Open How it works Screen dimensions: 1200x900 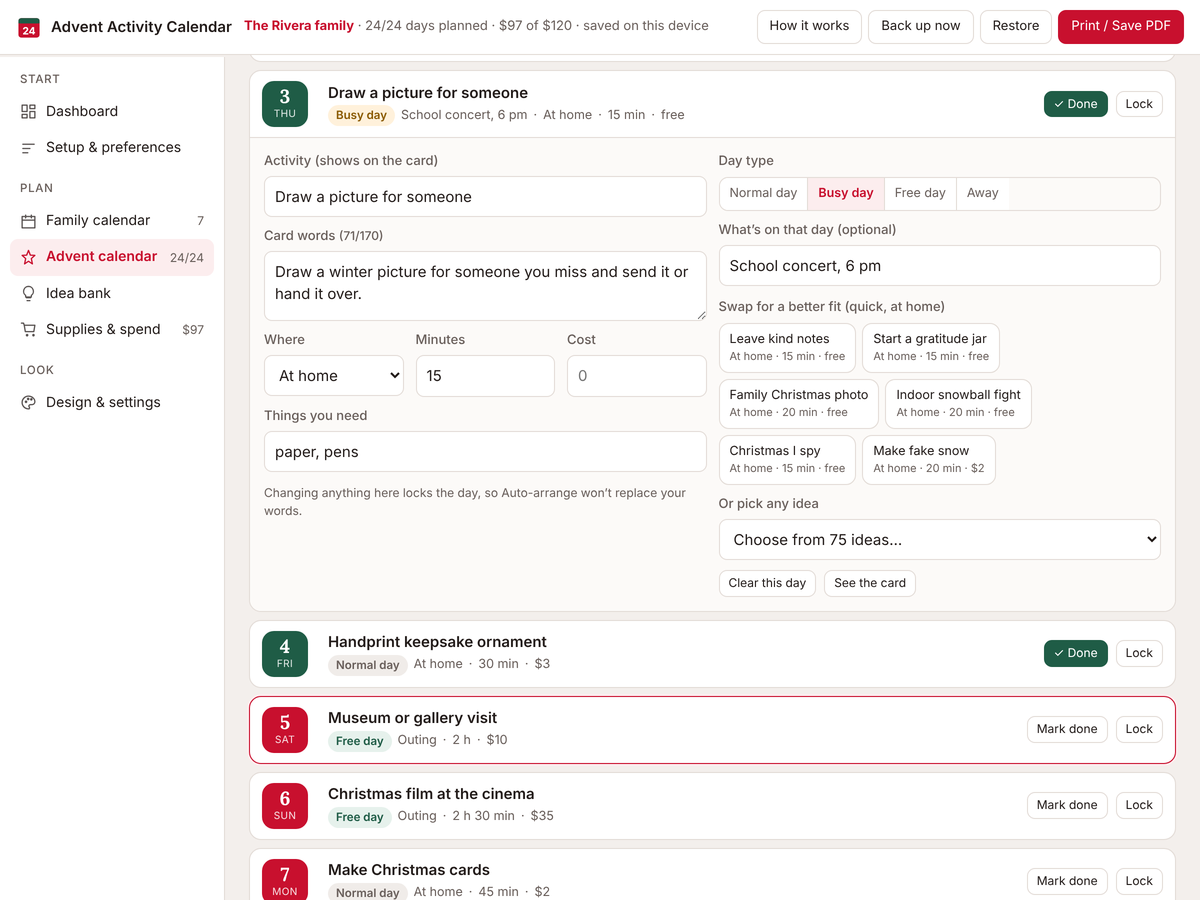point(809,26)
